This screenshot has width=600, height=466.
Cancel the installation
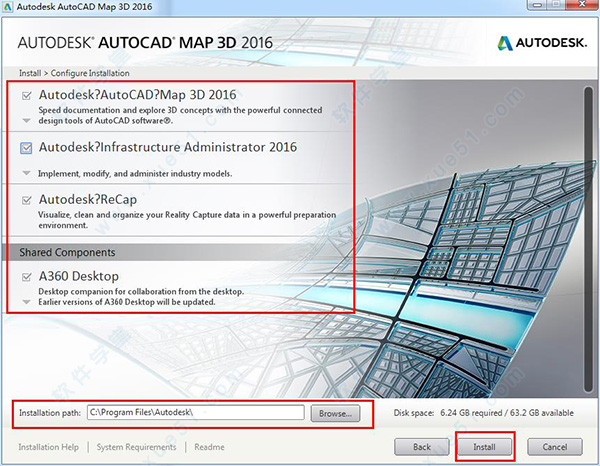point(555,446)
